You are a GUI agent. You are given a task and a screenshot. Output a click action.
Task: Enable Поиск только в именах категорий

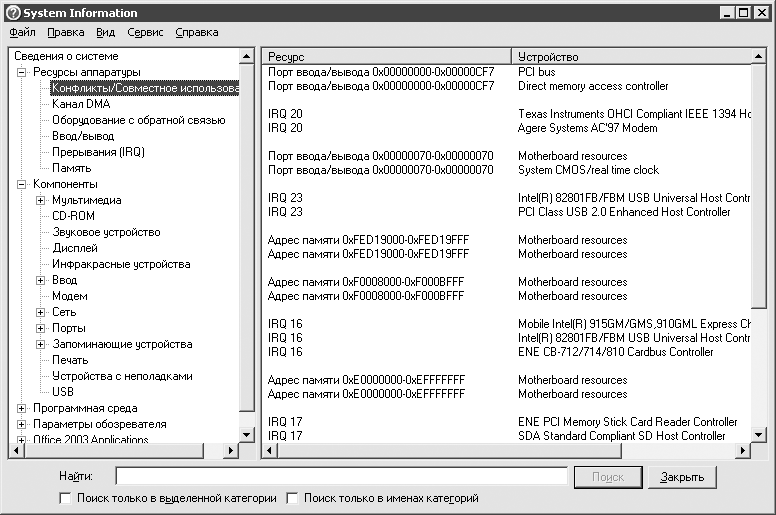click(x=293, y=498)
